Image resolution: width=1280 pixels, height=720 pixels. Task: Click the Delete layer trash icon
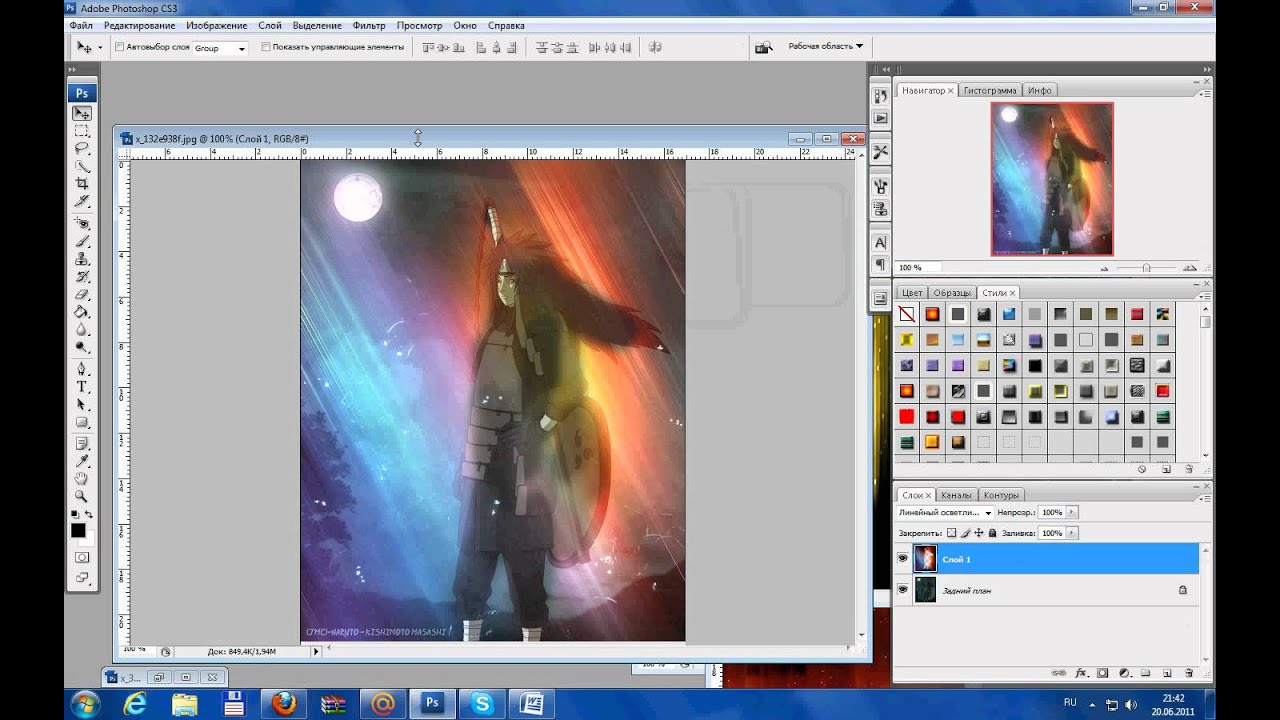(x=1189, y=673)
